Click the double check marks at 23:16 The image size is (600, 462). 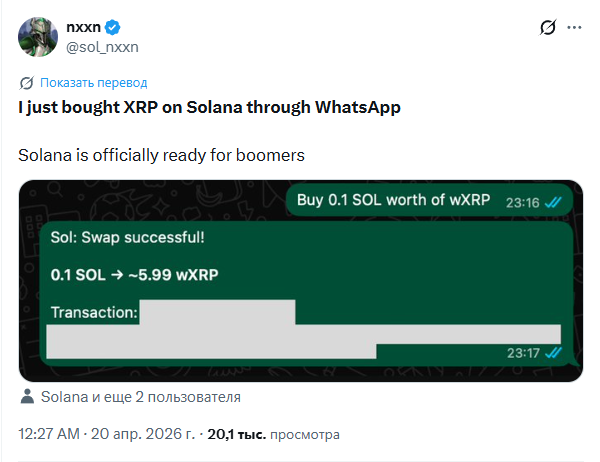click(555, 202)
